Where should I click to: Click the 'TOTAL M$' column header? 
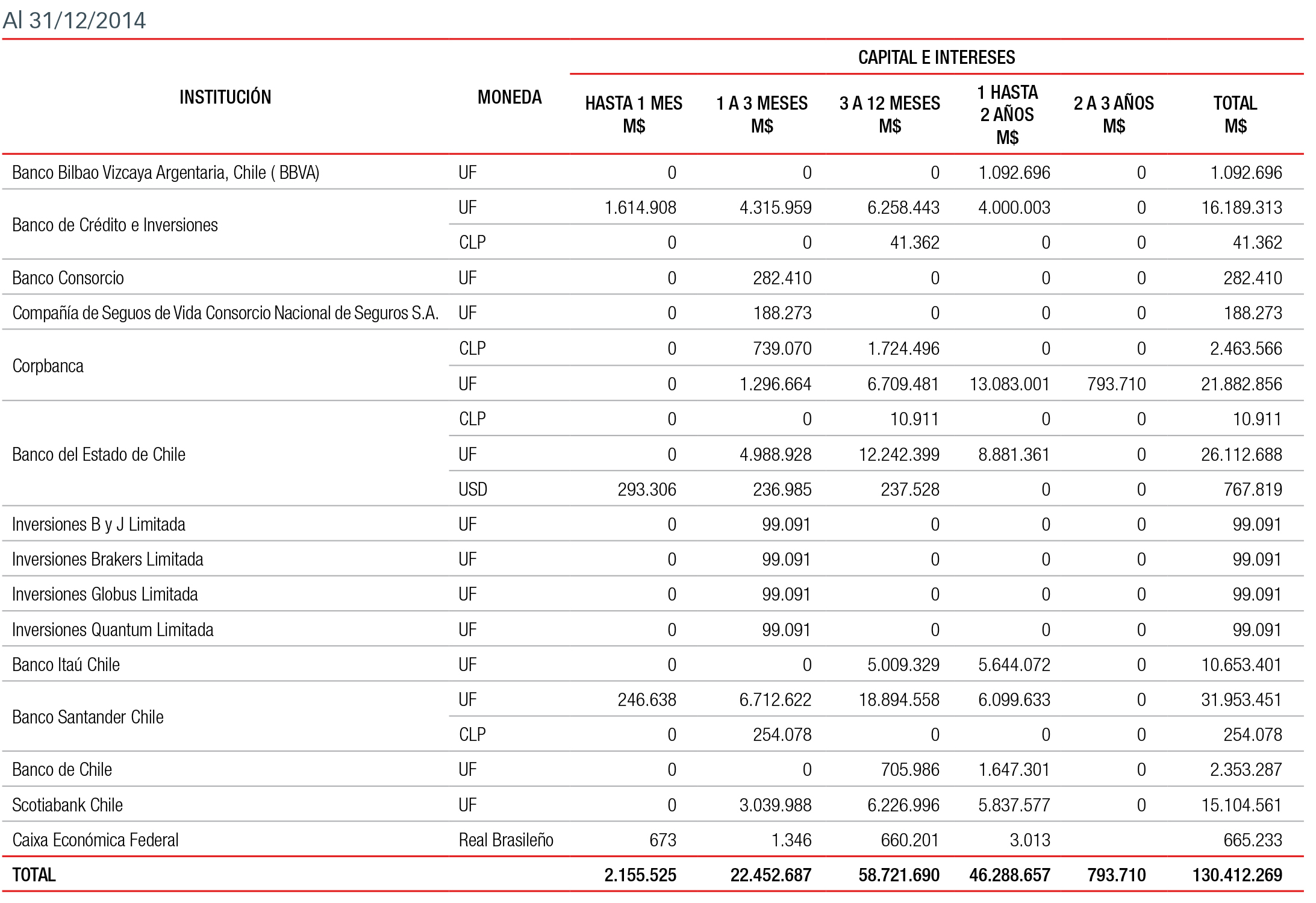[1235, 114]
